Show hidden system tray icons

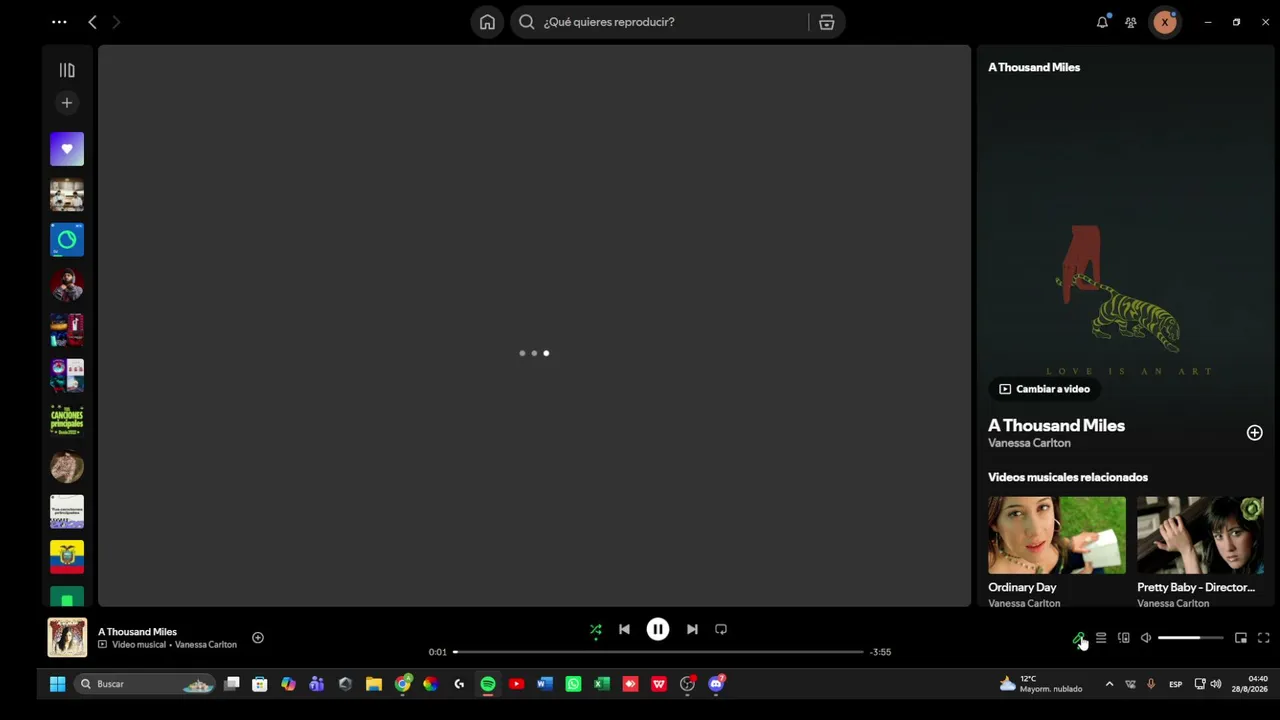(x=1109, y=684)
